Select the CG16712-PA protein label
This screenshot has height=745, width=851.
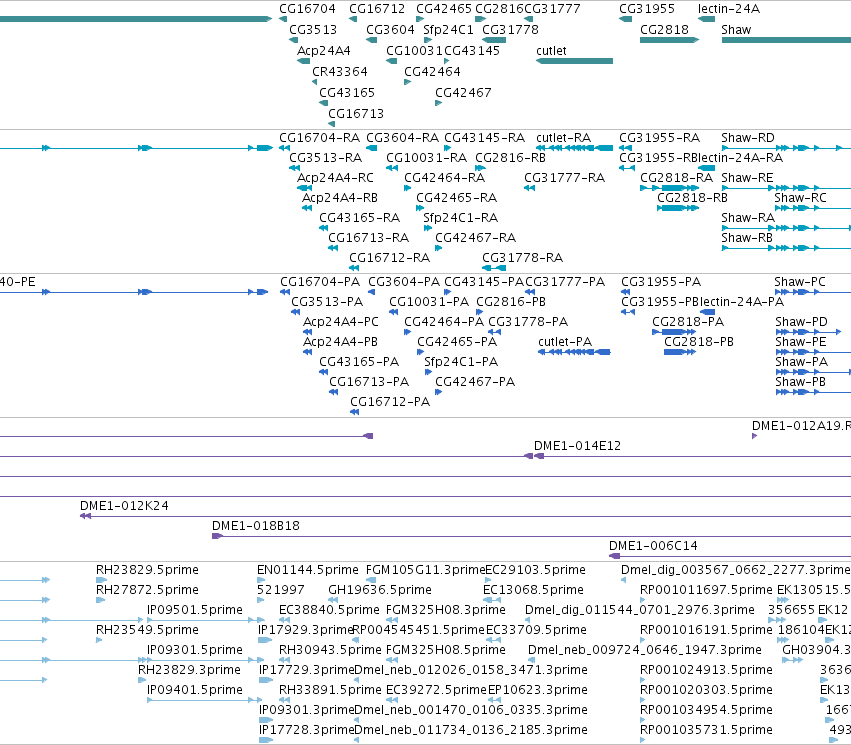[x=390, y=402]
